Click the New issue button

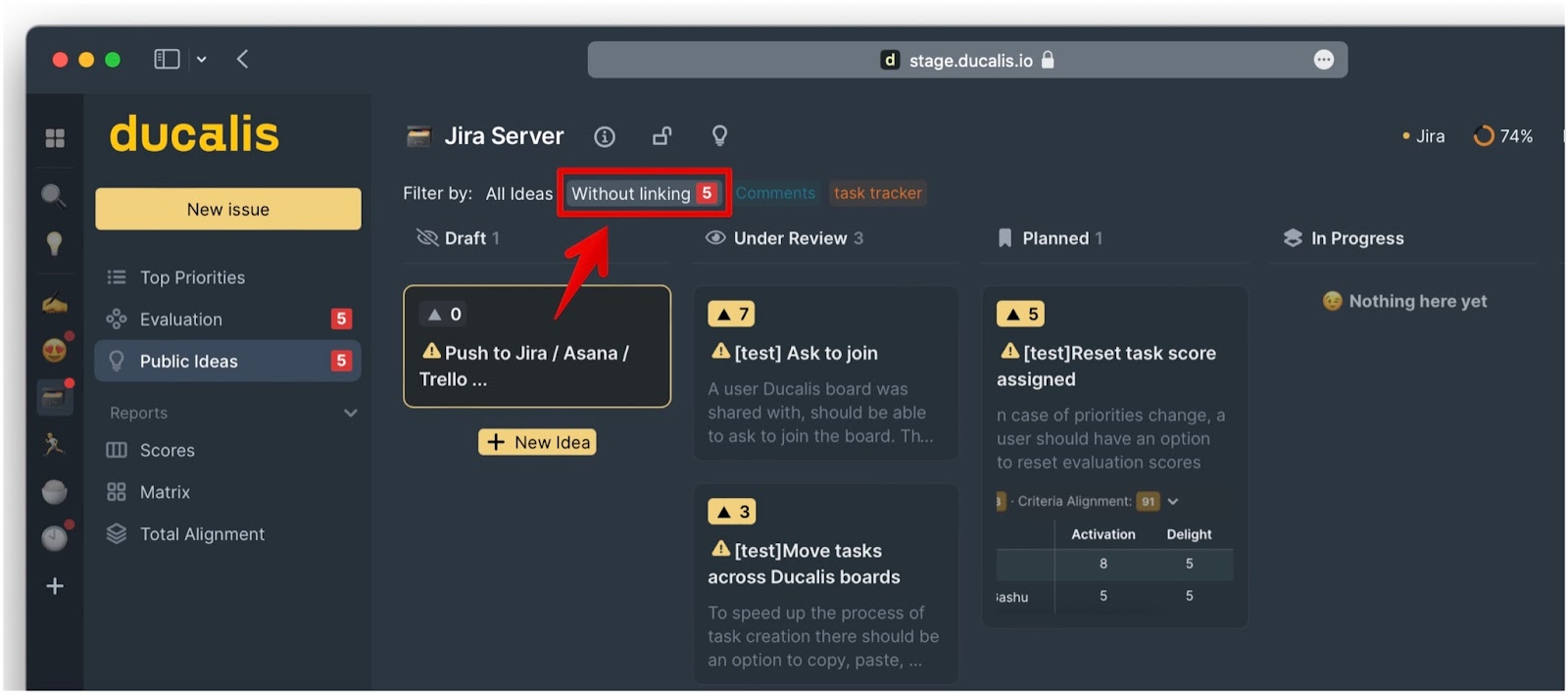[228, 209]
